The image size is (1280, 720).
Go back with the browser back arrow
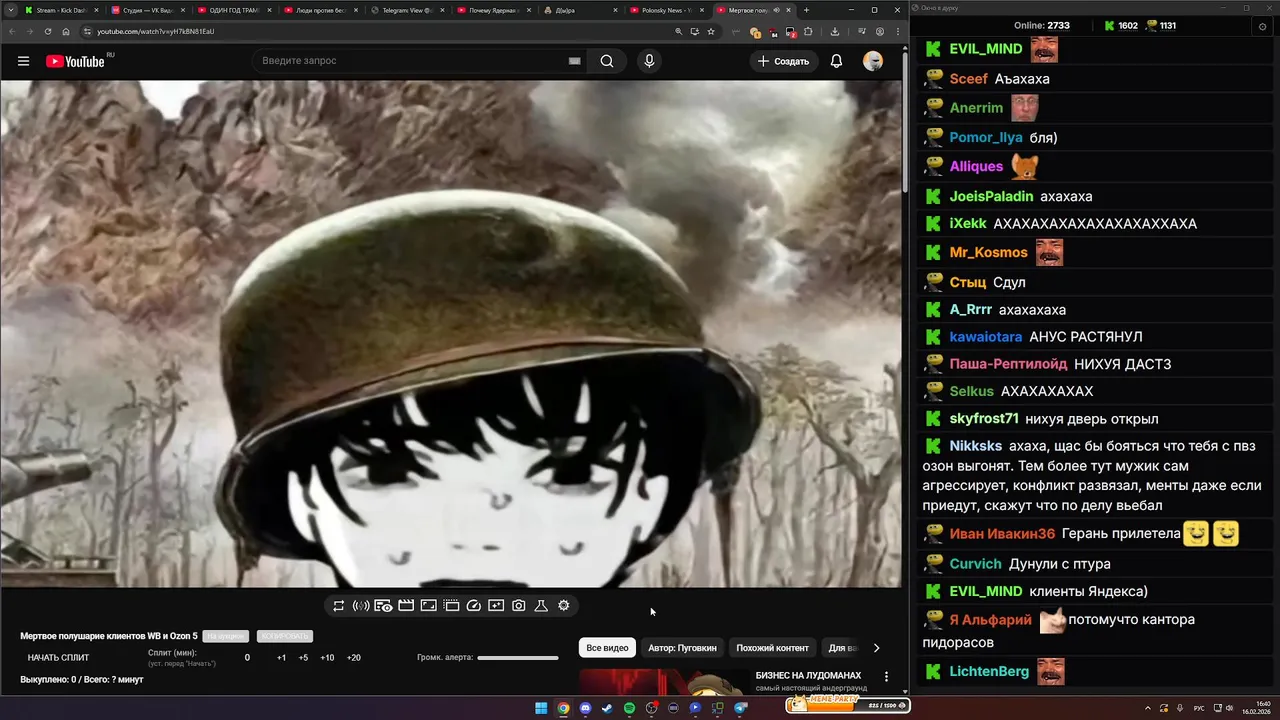tap(12, 31)
